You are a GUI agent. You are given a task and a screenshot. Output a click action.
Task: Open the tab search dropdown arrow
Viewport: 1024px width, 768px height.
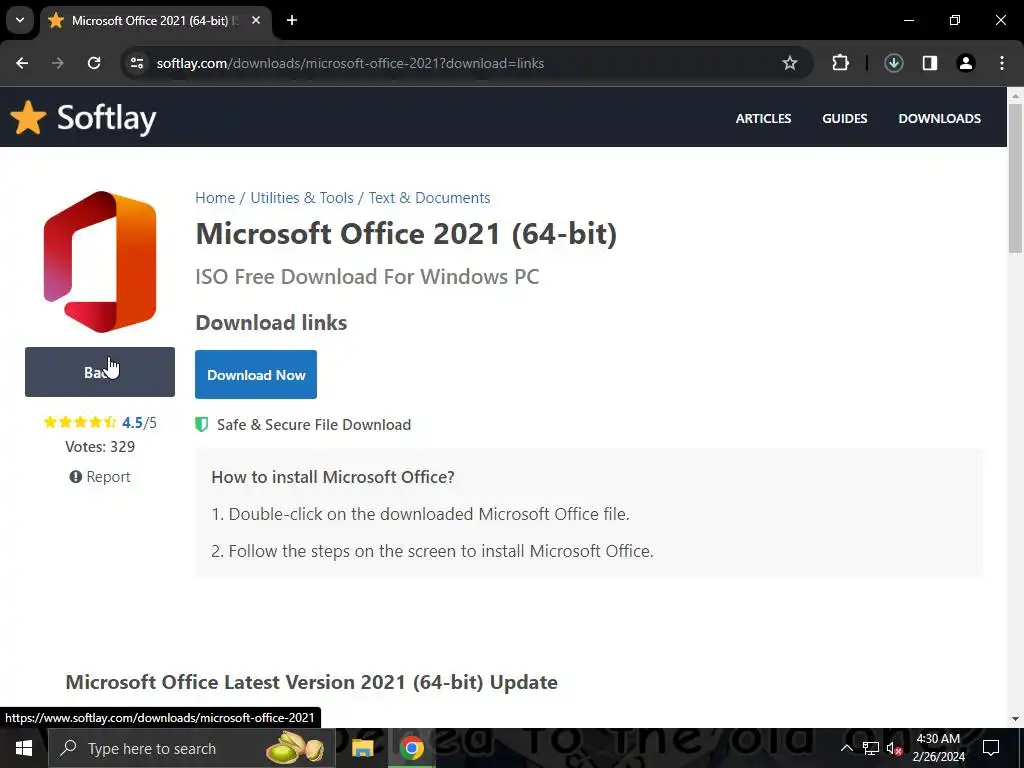coord(20,20)
